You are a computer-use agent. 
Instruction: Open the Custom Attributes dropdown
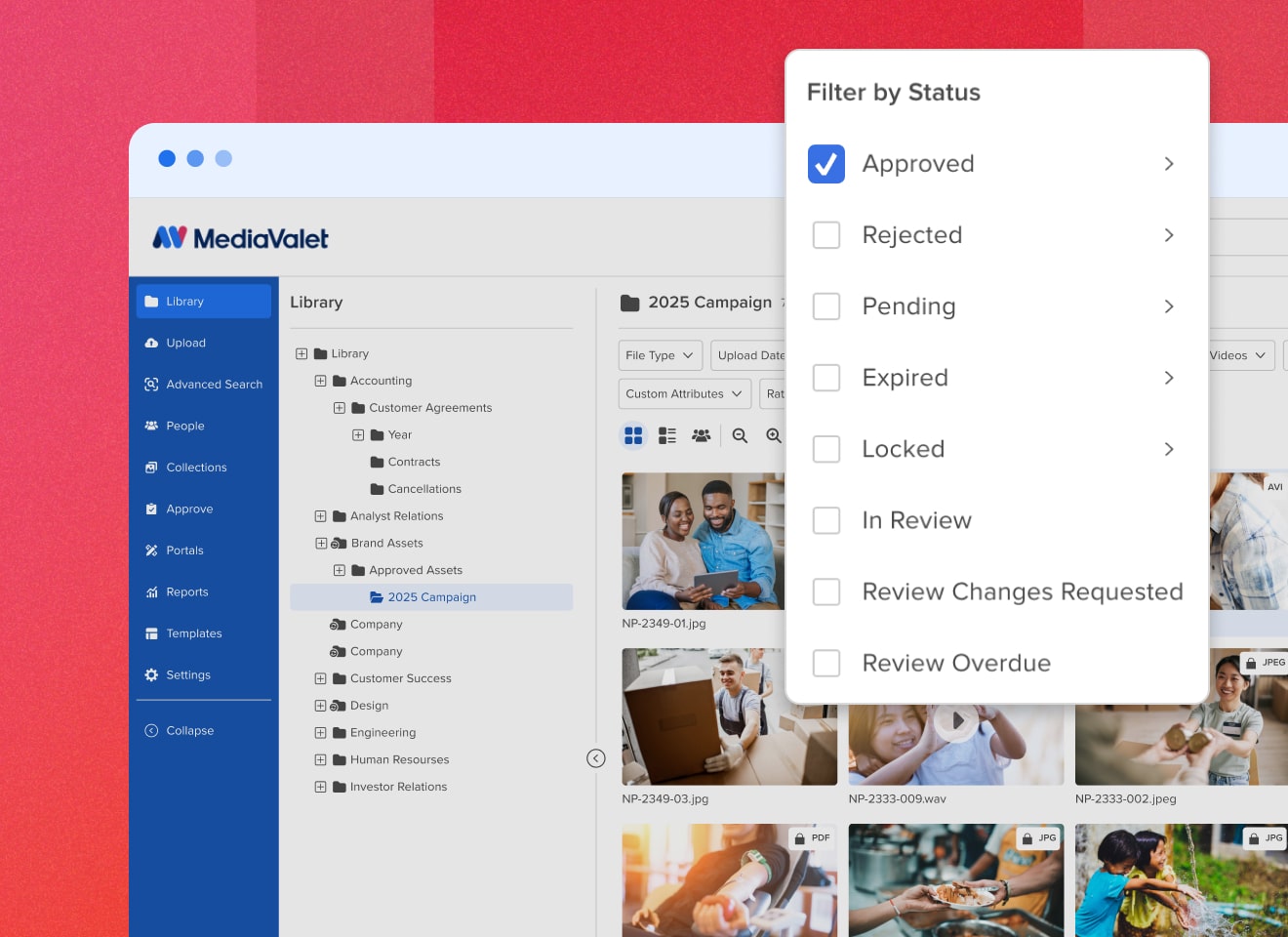pos(684,393)
